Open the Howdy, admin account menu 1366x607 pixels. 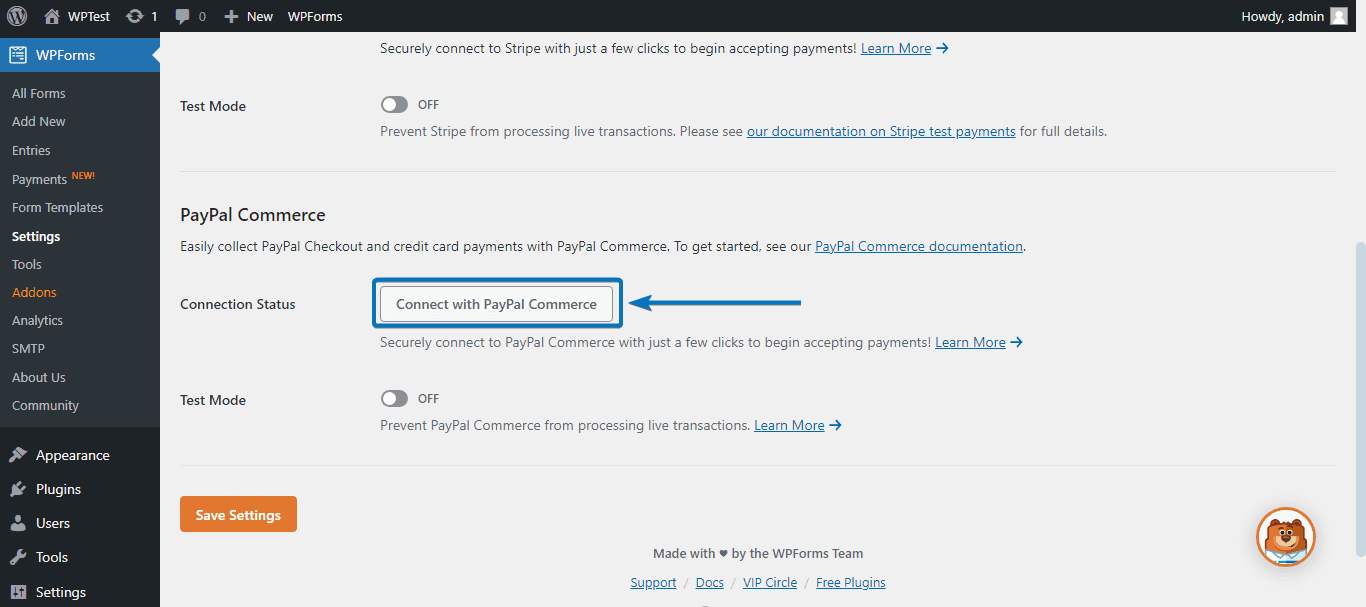click(x=1294, y=16)
